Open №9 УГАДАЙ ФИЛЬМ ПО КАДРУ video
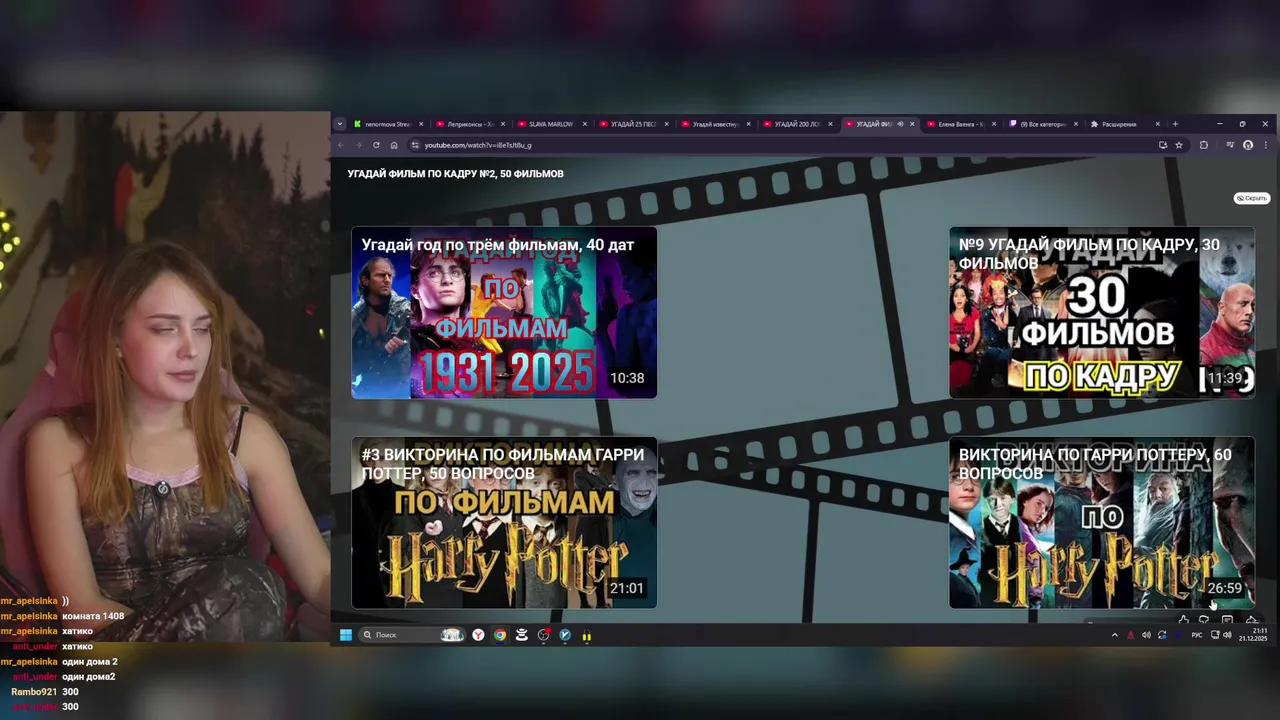 (1101, 312)
